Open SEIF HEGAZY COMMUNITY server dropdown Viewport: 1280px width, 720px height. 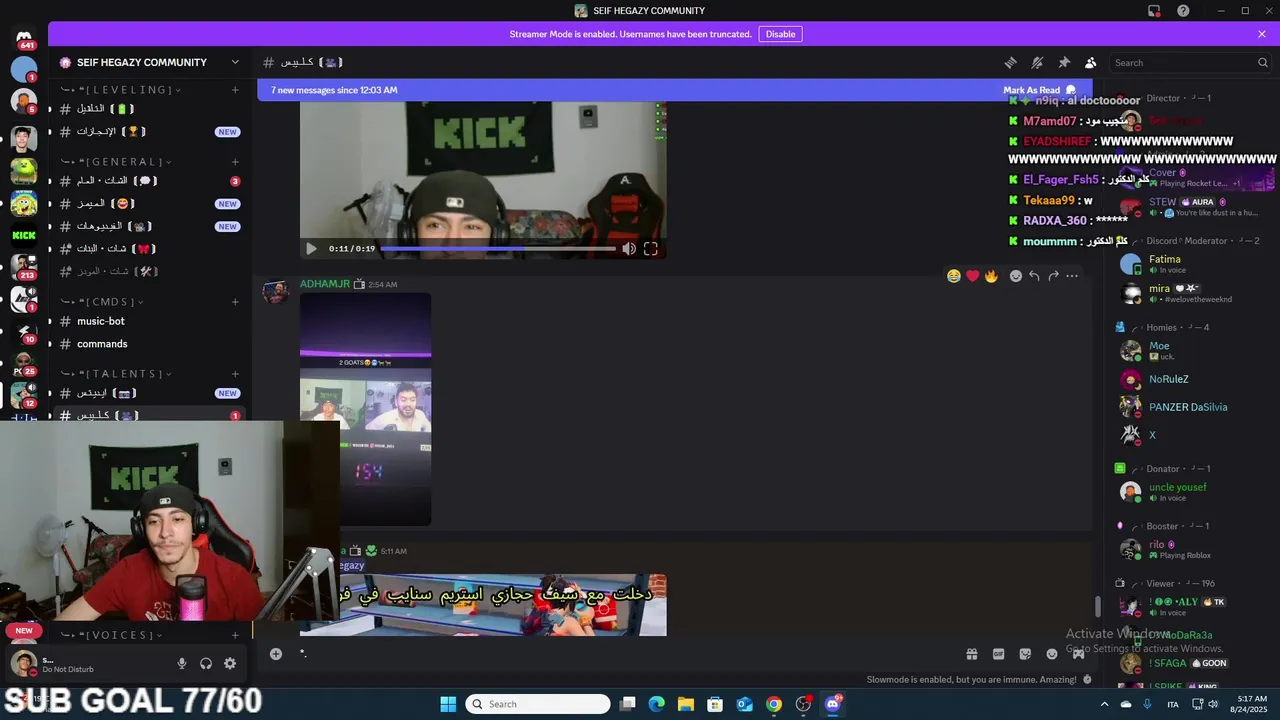tap(150, 62)
